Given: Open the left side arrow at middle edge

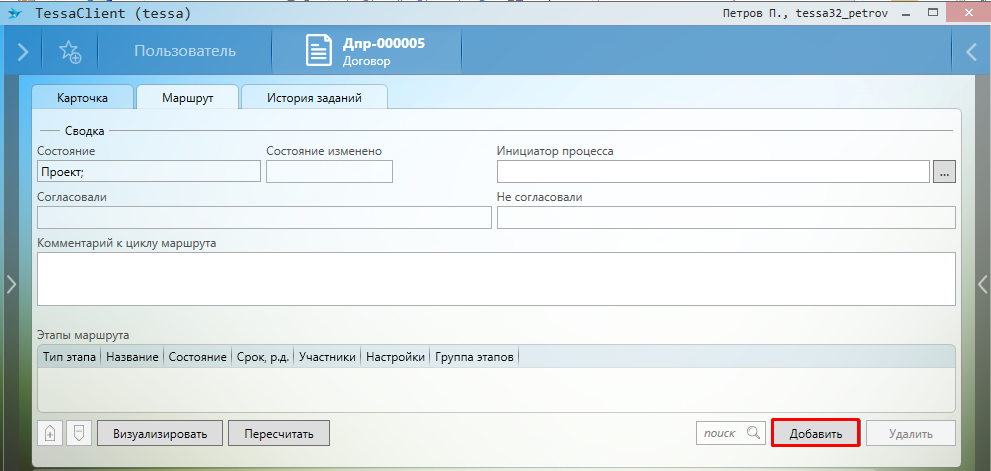Looking at the screenshot, I should click(x=11, y=284).
